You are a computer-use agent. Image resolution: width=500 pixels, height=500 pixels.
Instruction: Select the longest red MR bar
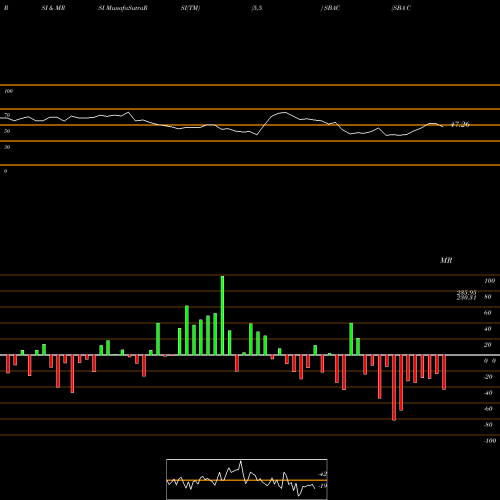click(394, 388)
